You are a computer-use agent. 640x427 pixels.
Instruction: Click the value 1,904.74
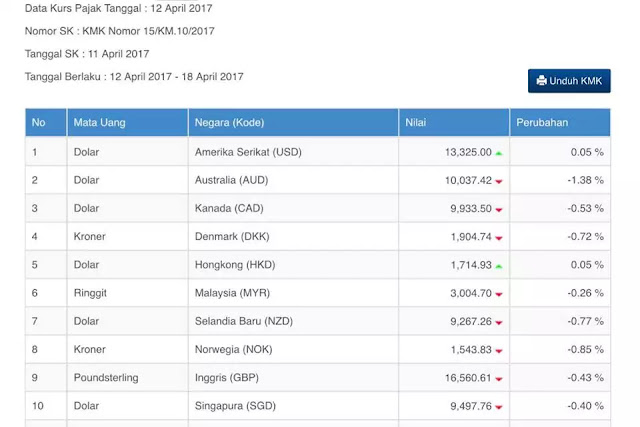point(471,237)
